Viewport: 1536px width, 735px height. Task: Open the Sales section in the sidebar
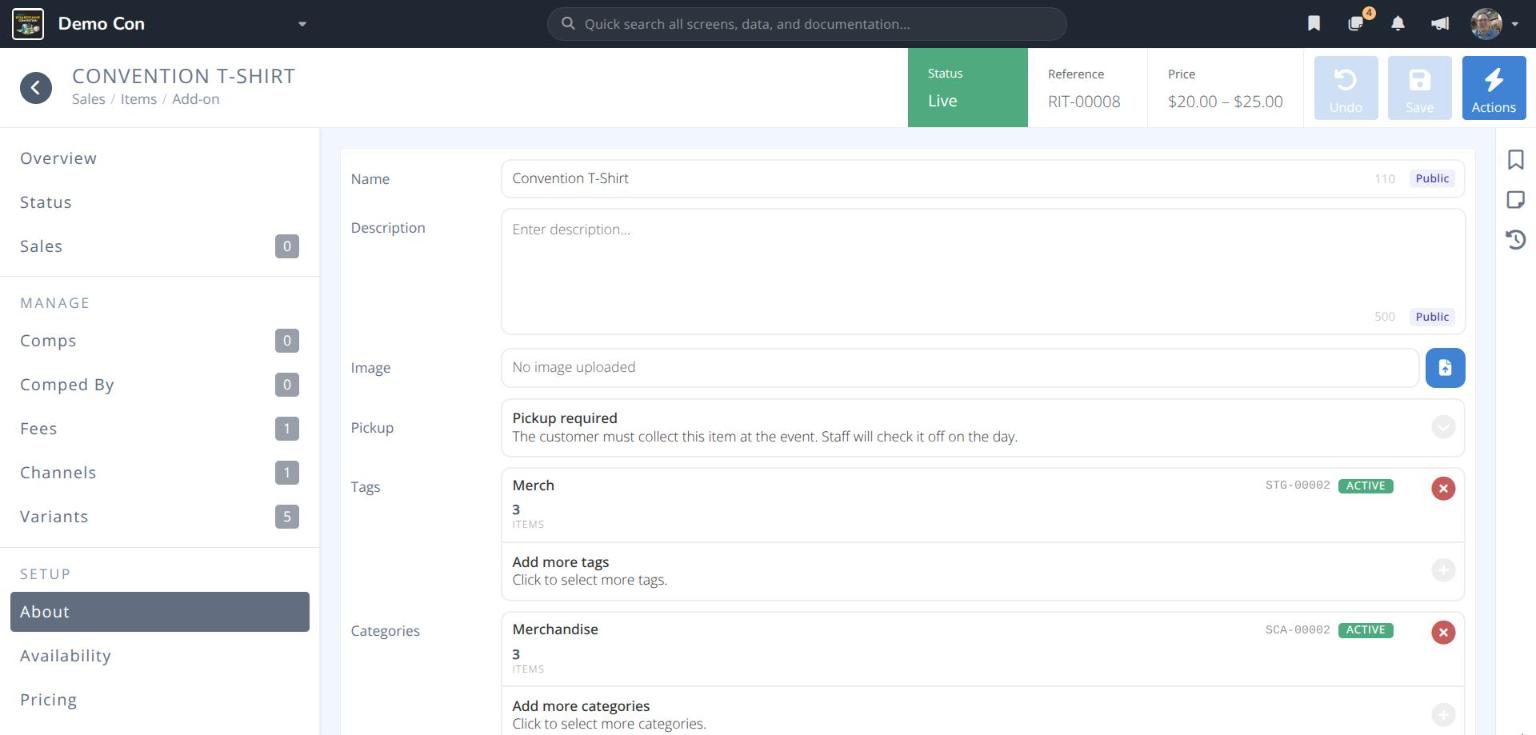[x=160, y=246]
